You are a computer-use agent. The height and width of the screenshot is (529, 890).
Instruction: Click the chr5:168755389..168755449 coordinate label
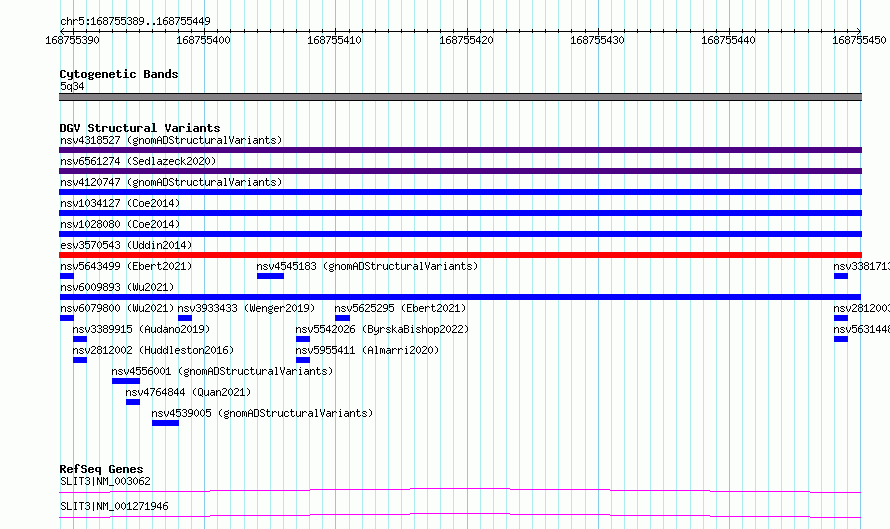[x=135, y=21]
